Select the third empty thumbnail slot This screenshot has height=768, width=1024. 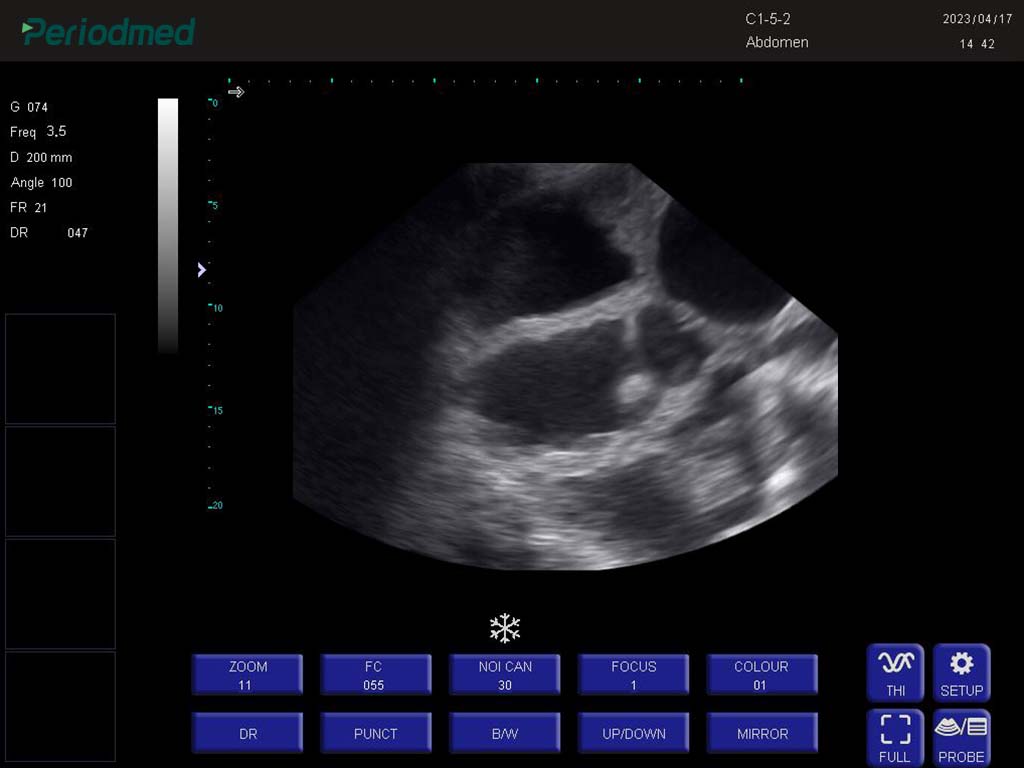coord(61,594)
